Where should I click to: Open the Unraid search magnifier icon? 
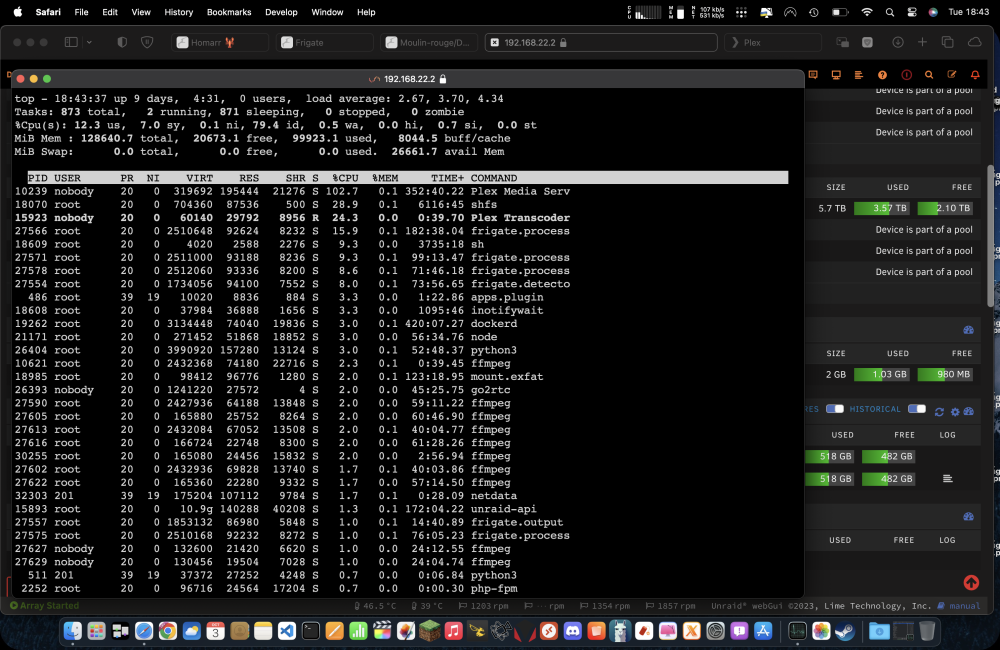point(929,75)
